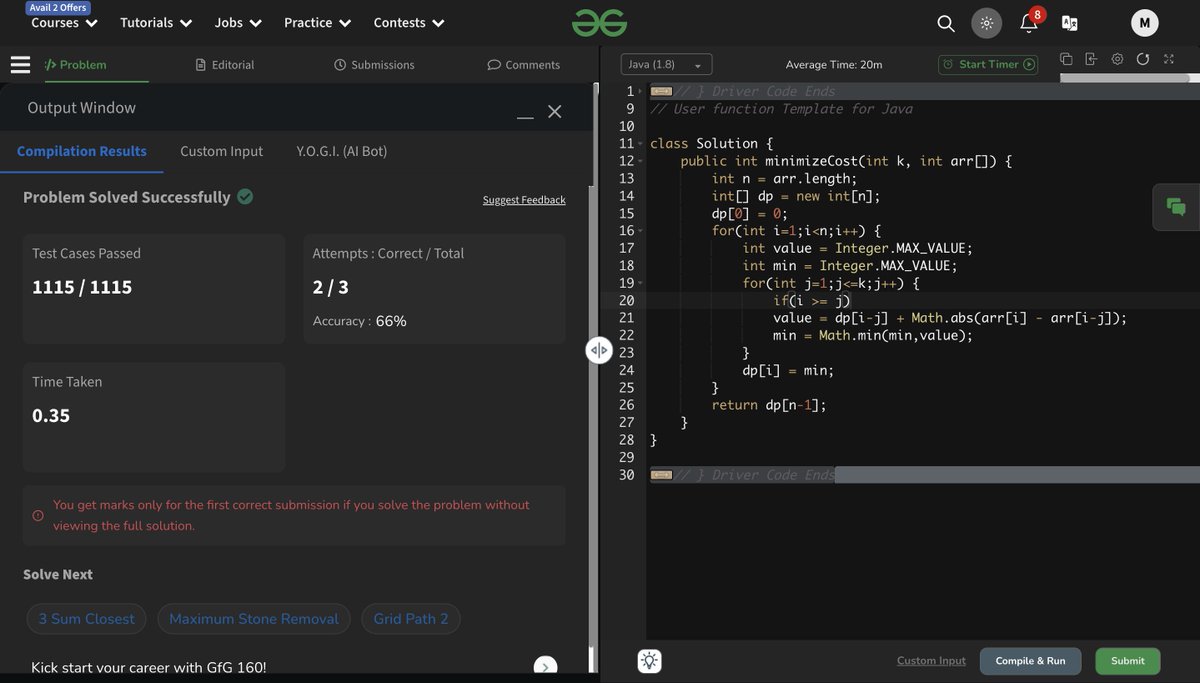Open the hamburger navigation menu
Image resolution: width=1200 pixels, height=683 pixels.
(20, 63)
